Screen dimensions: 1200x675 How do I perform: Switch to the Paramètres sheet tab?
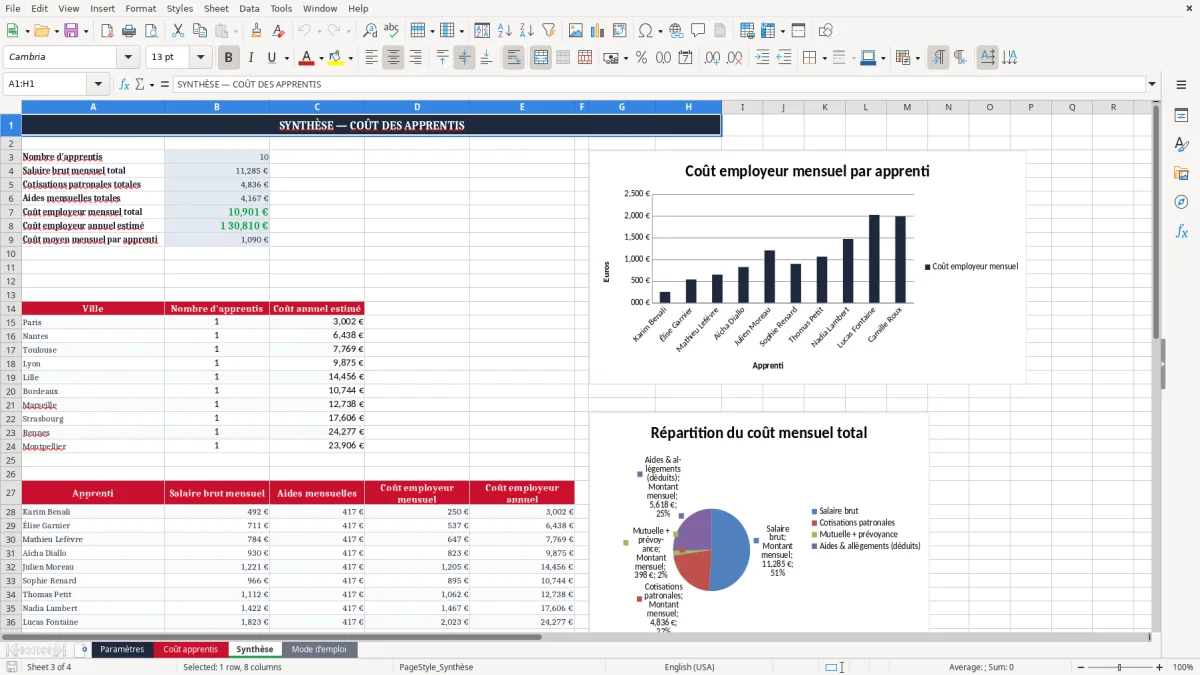point(122,650)
